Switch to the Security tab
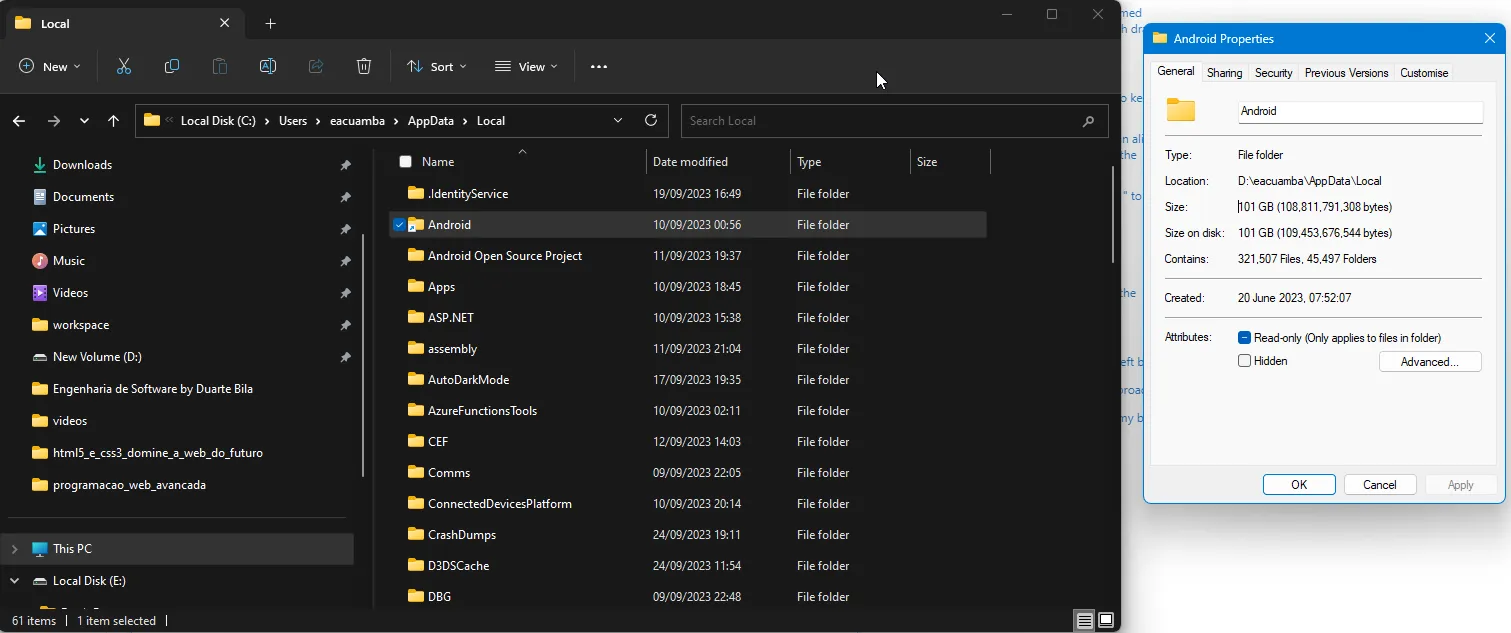Screen dimensions: 1511x633 click(x=1273, y=73)
